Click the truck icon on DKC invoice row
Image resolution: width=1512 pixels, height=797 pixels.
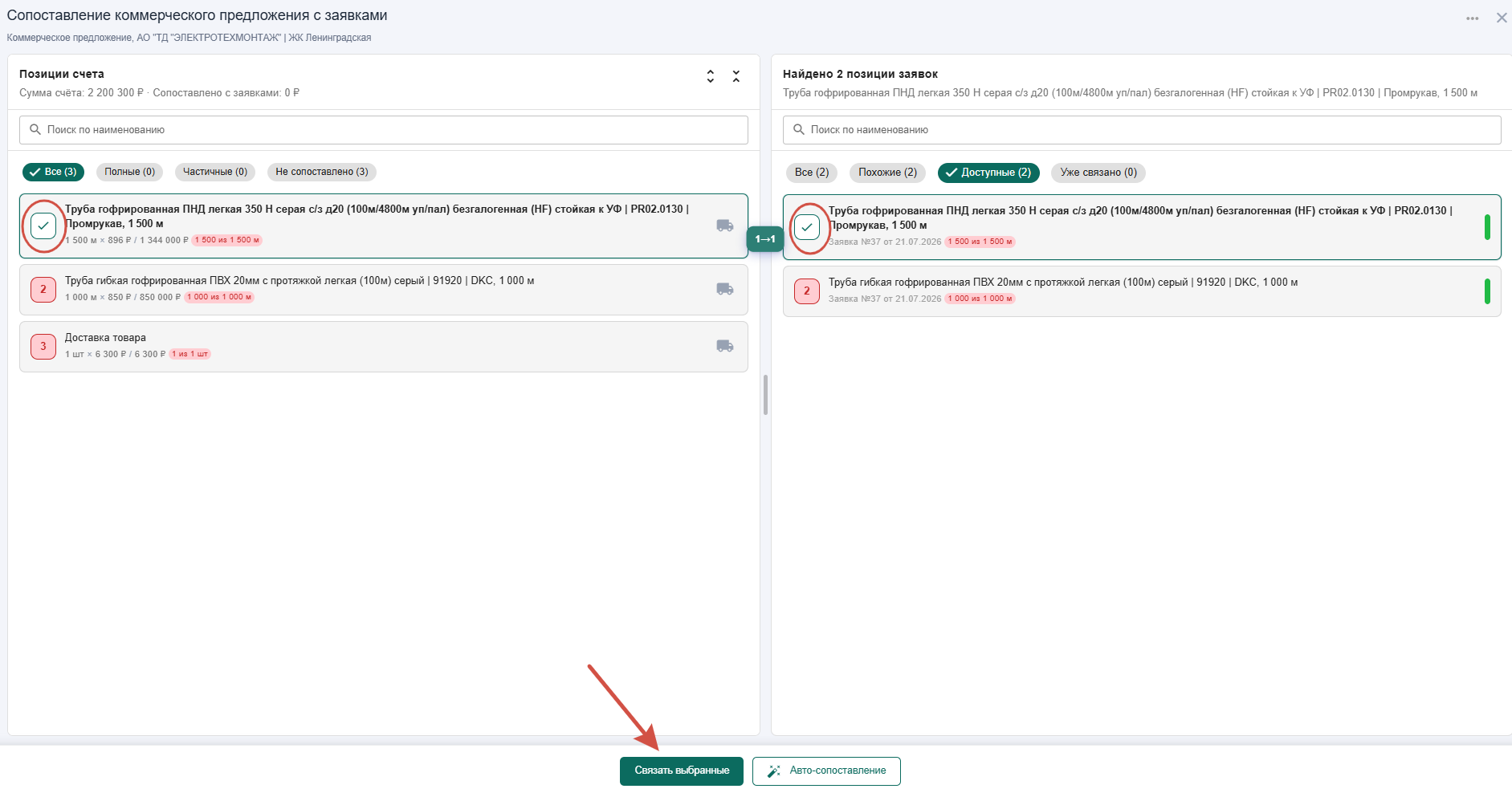(x=725, y=289)
